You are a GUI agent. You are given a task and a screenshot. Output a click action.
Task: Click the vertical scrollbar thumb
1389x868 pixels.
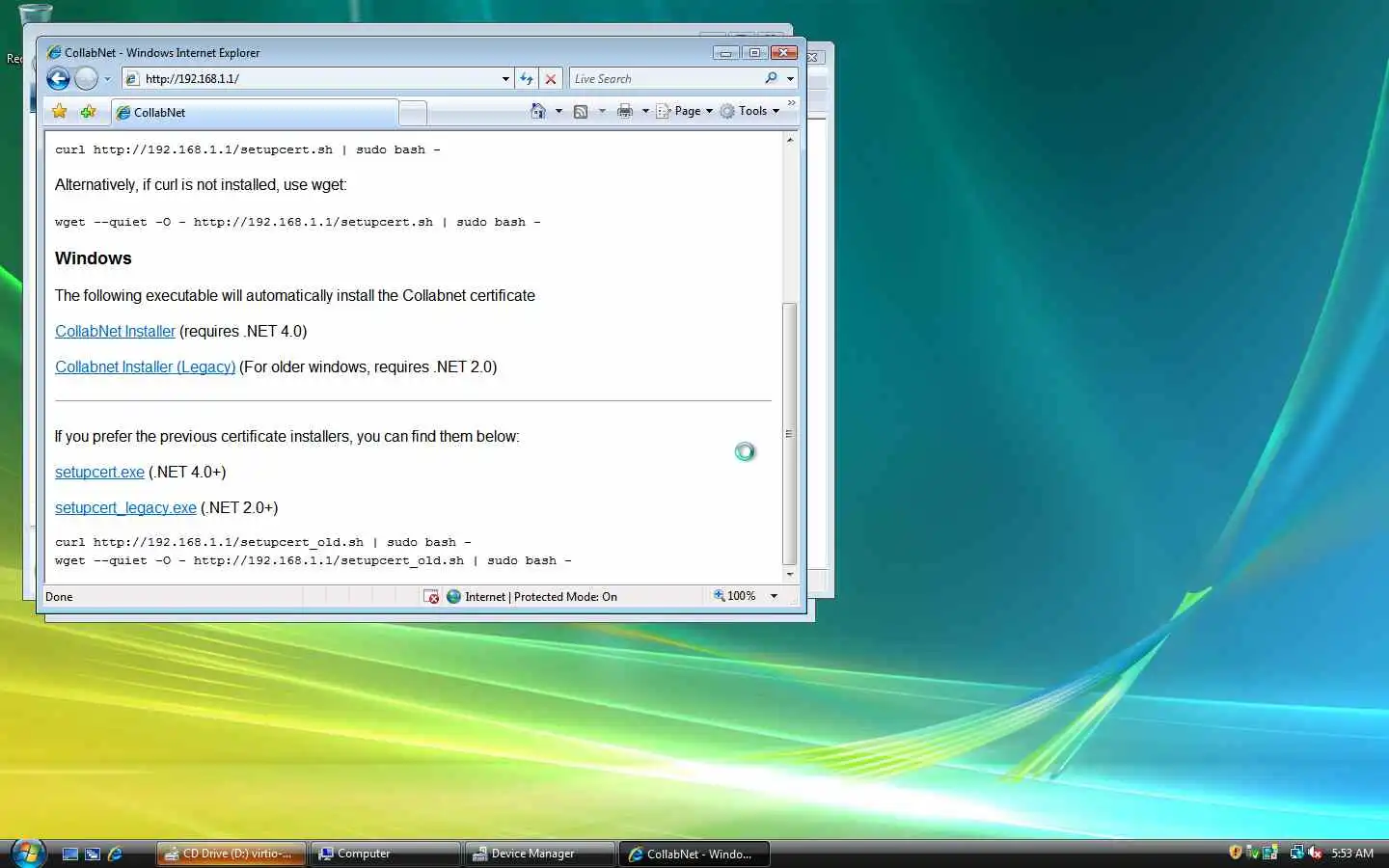(x=790, y=434)
